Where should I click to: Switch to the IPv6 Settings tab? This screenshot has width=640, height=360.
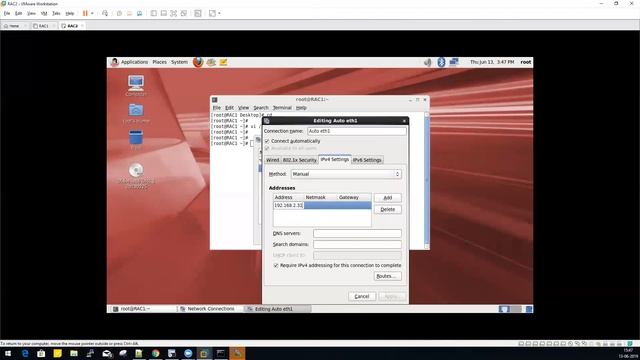pos(367,160)
